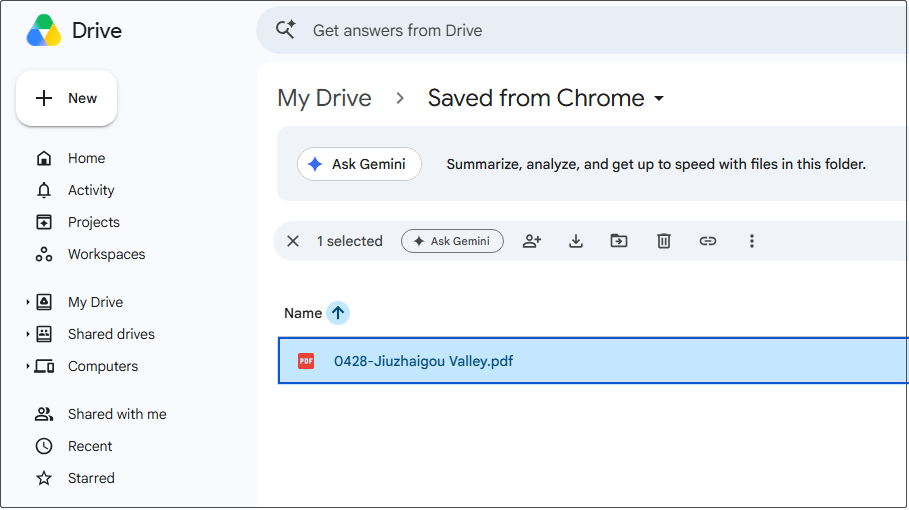The width and height of the screenshot is (909, 510).
Task: Click the Workspaces icon
Action: (44, 254)
